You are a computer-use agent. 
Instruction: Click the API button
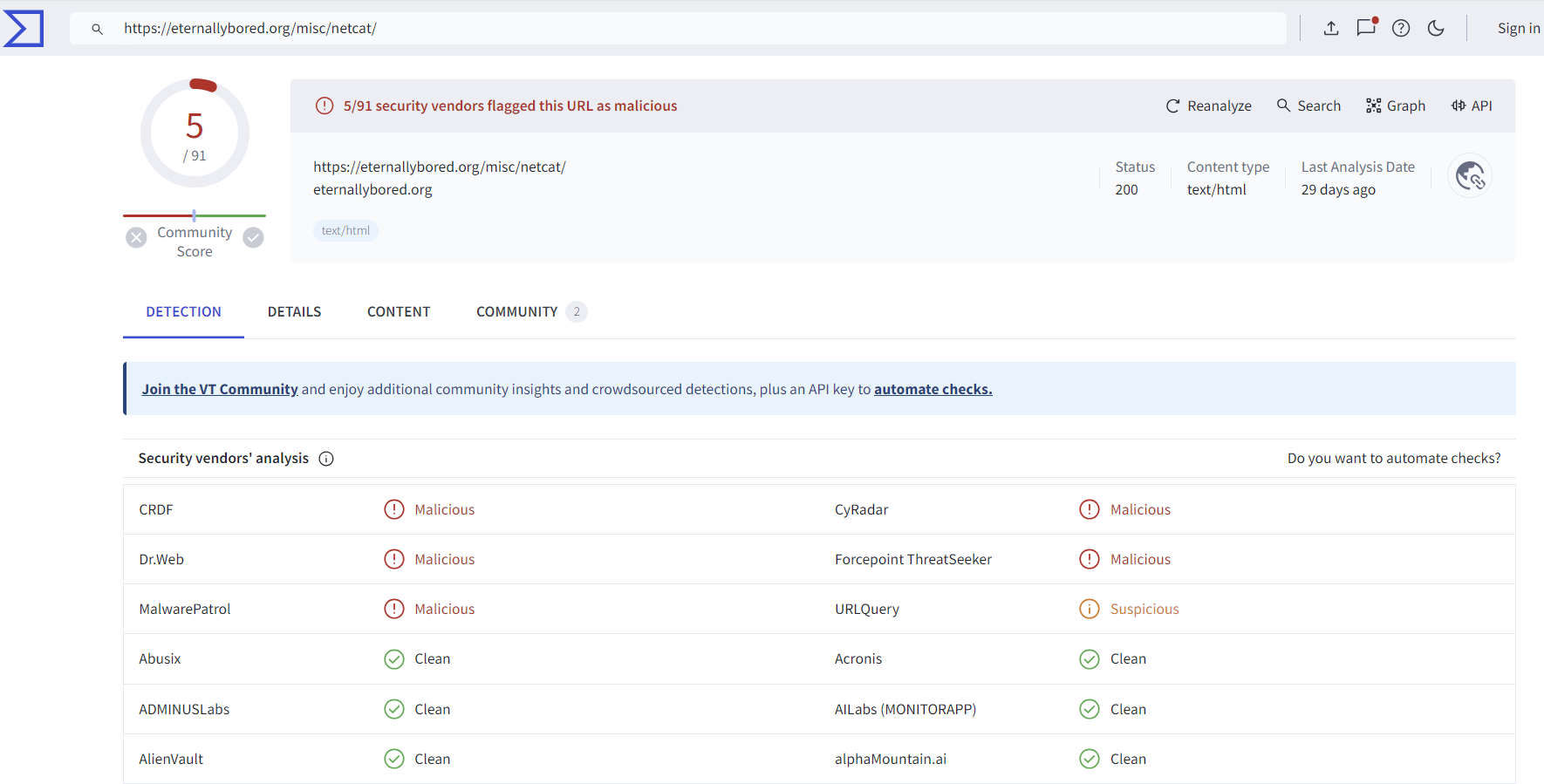point(1472,106)
